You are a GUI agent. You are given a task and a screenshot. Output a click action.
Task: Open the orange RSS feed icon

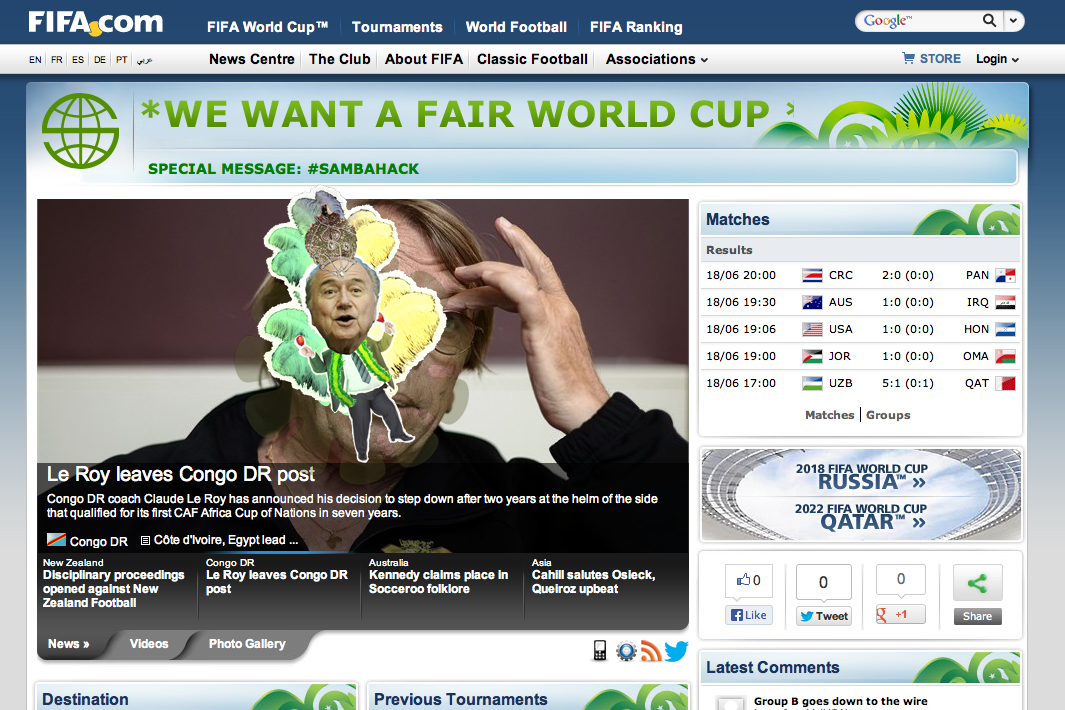coord(651,651)
